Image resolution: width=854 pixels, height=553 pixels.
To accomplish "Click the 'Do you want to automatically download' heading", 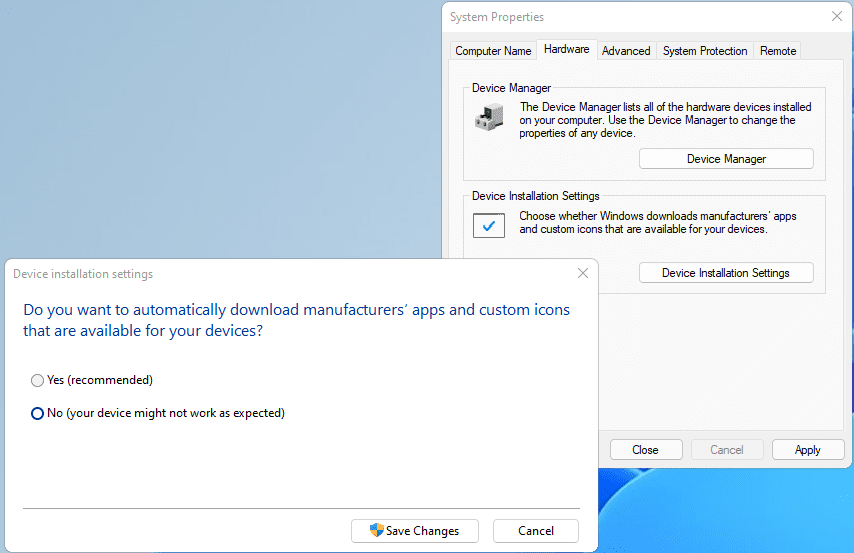I will coord(296,320).
